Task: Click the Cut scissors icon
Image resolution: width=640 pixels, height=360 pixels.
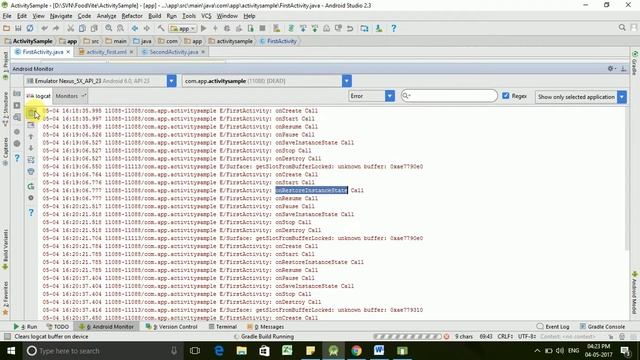Action: [x=71, y=28]
